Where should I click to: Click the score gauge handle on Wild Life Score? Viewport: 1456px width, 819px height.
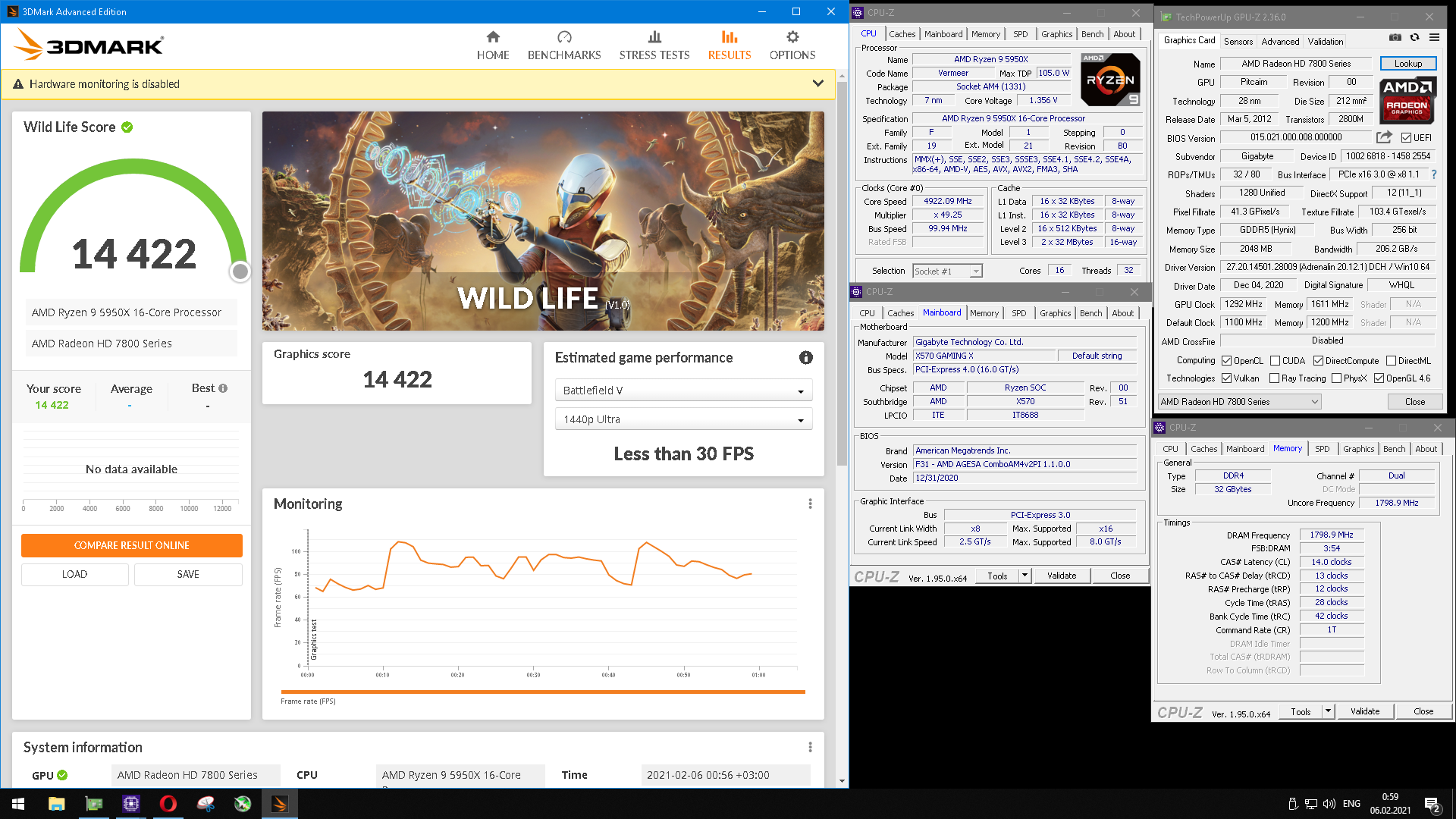point(240,271)
